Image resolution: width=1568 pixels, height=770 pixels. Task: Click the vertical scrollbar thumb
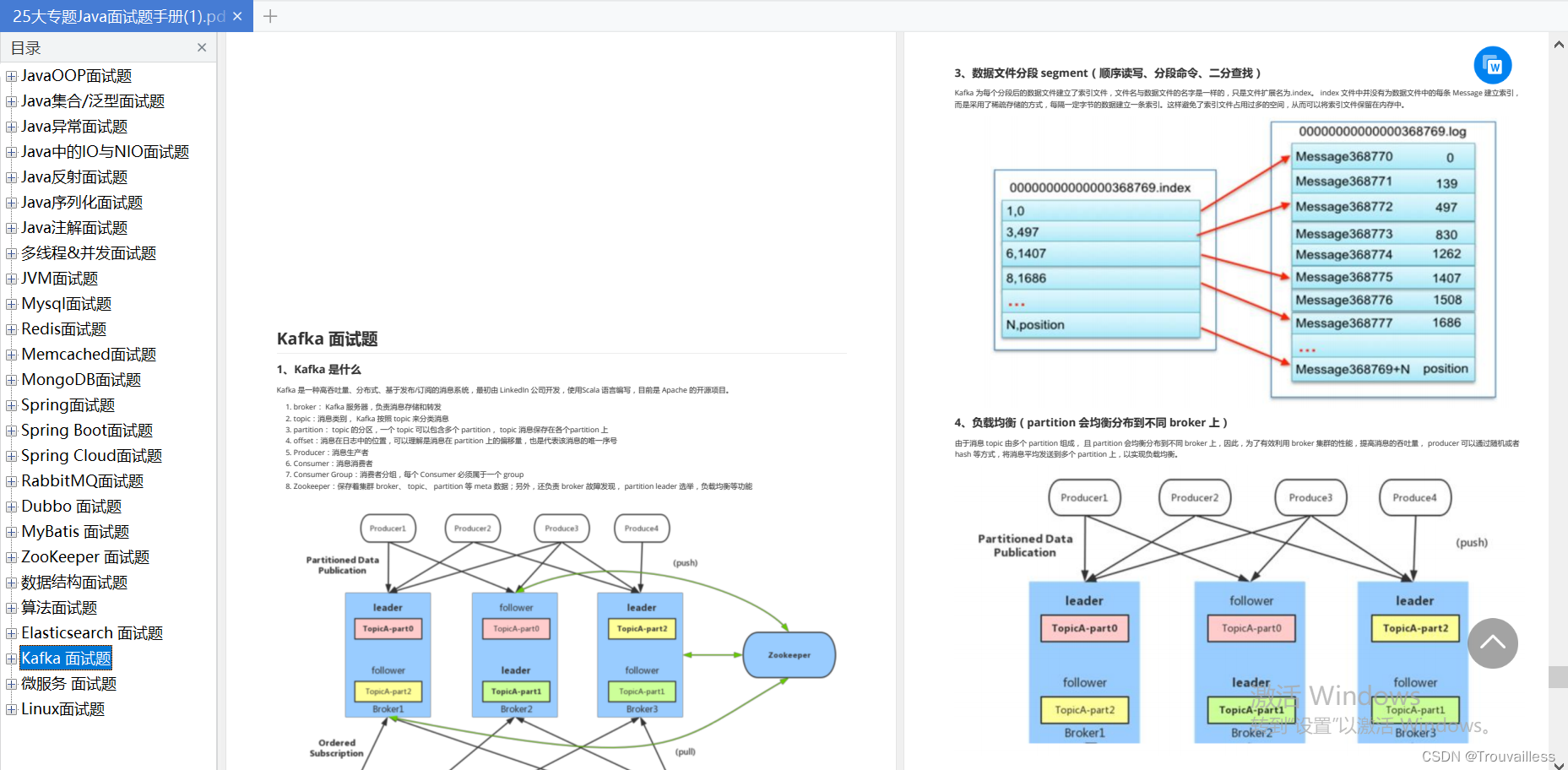tap(1559, 676)
